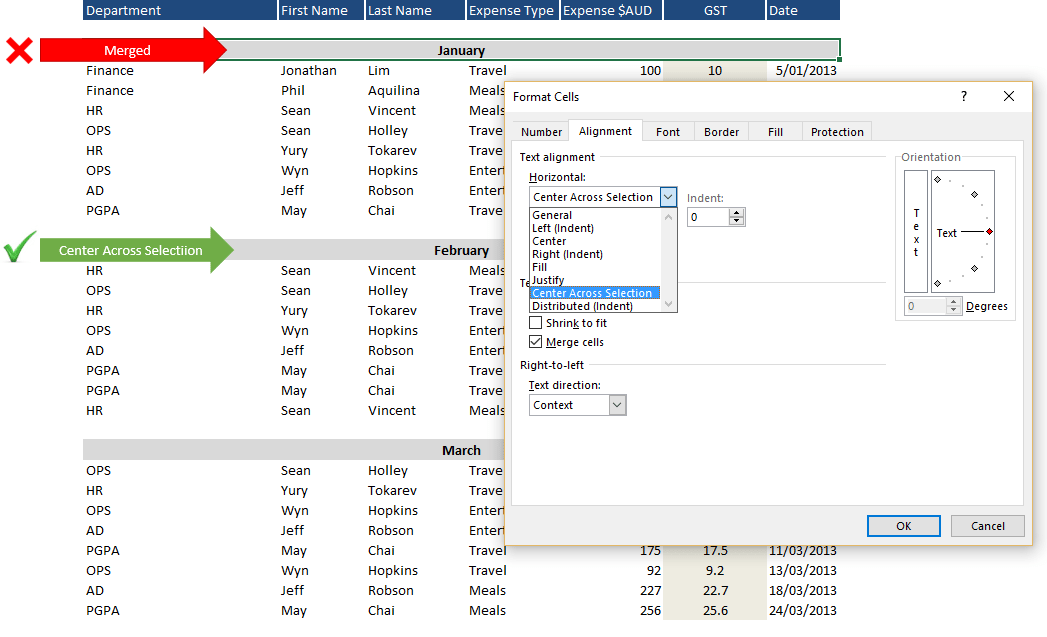Choose Distributed (Indent) option
The height and width of the screenshot is (637, 1047).
(595, 306)
